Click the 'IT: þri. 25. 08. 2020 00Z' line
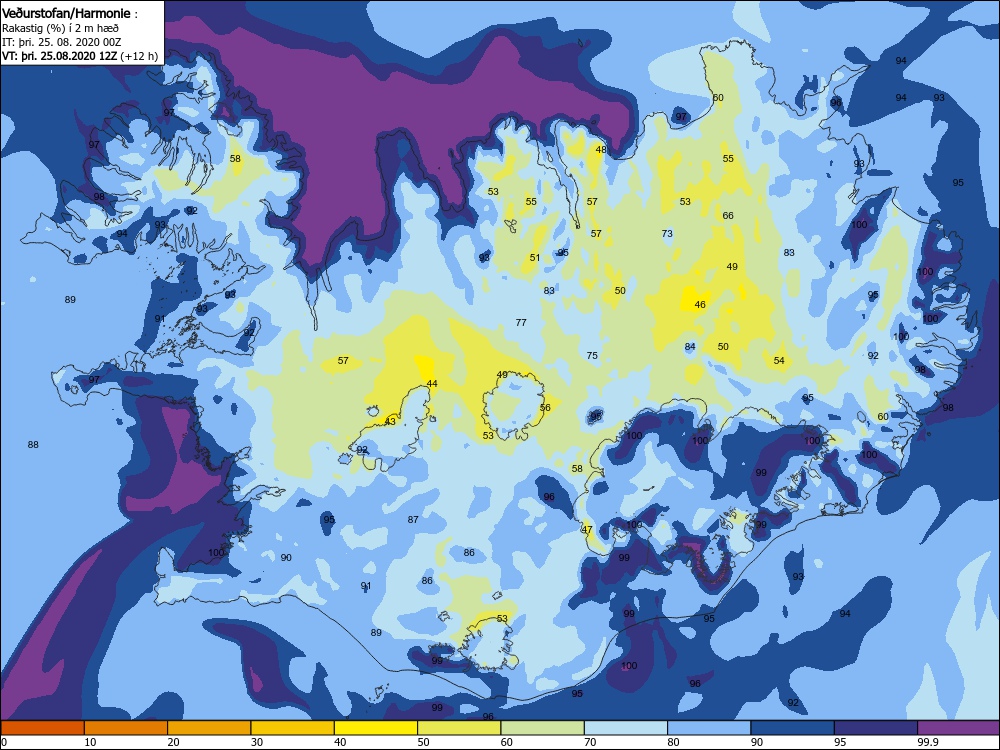This screenshot has width=1000, height=750. [61, 42]
